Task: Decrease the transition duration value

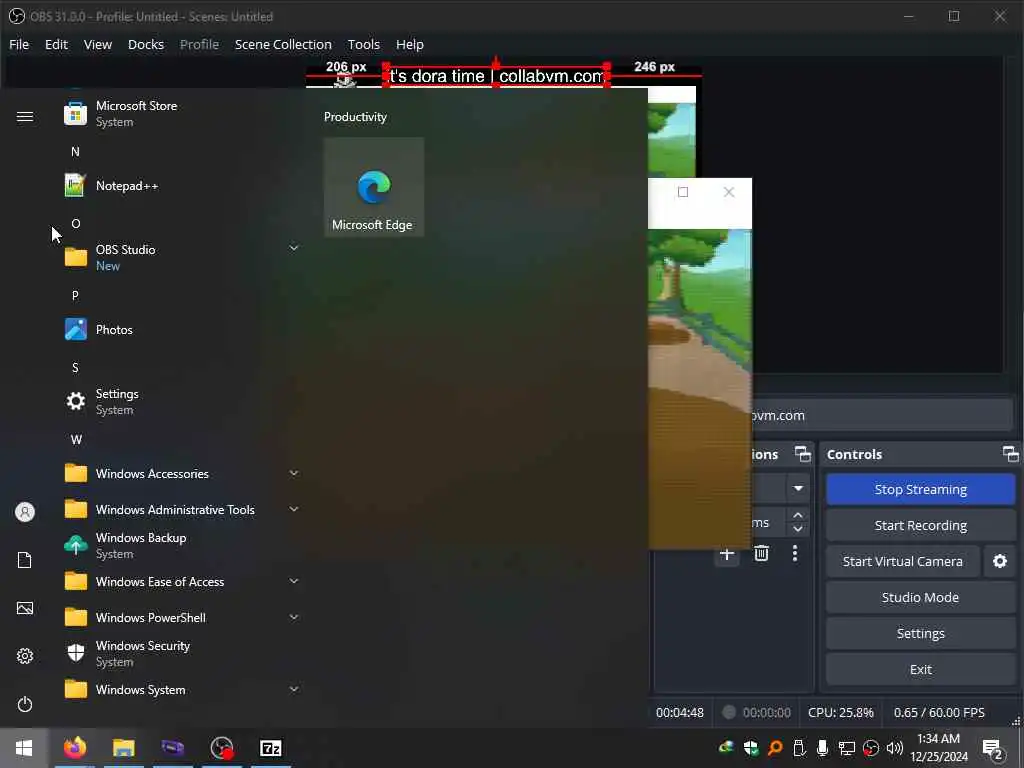Action: (798, 530)
